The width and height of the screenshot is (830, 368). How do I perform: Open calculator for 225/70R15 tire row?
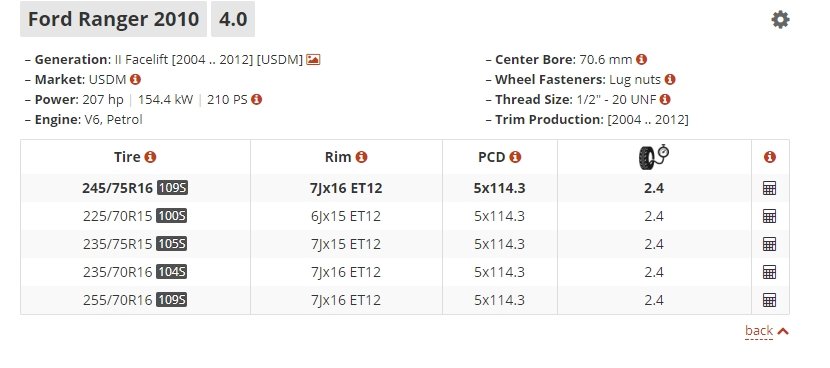point(770,216)
